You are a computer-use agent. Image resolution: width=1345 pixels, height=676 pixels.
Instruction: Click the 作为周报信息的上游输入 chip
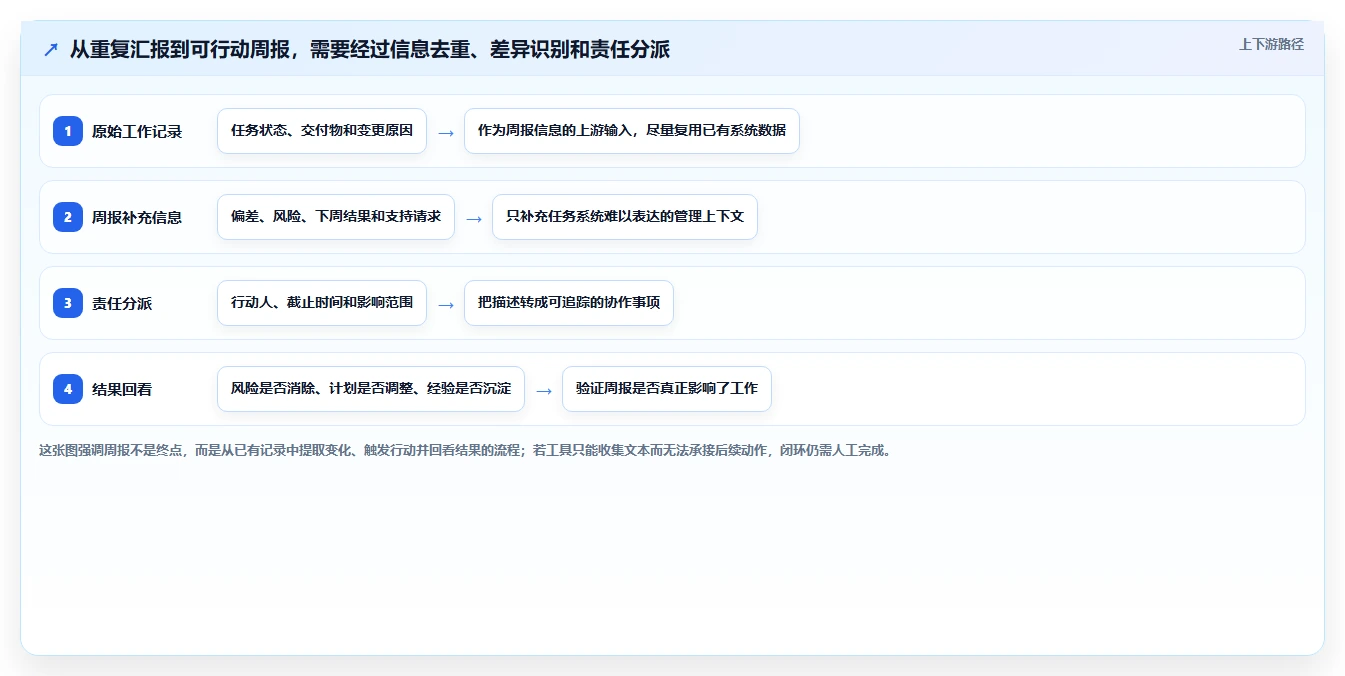click(632, 131)
